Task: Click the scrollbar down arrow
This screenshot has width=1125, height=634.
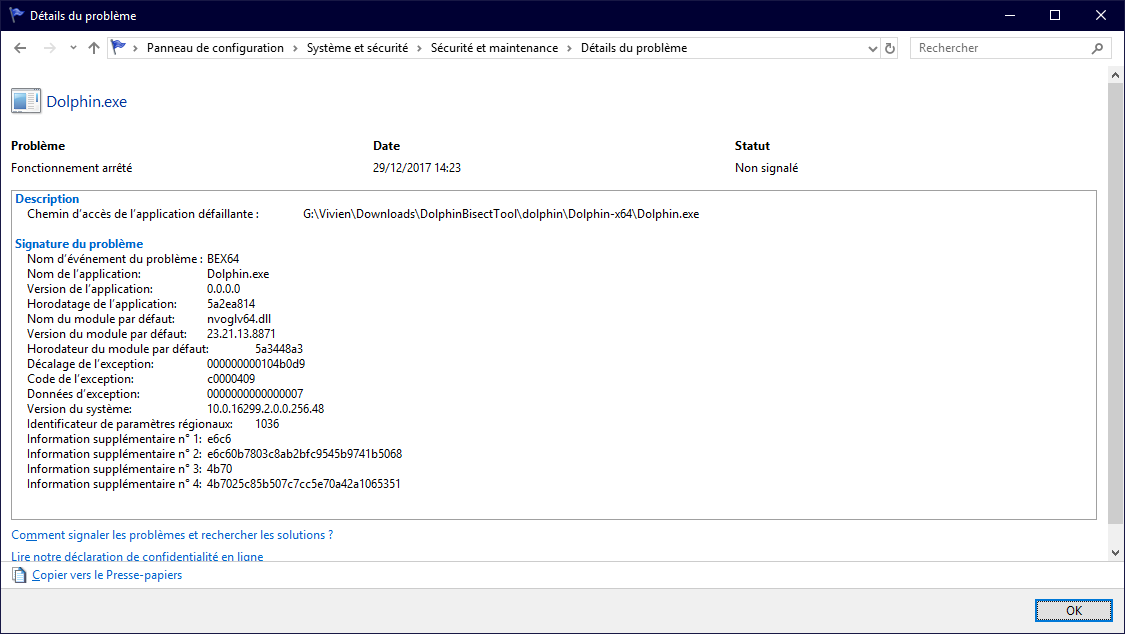Action: pyautogui.click(x=1115, y=552)
